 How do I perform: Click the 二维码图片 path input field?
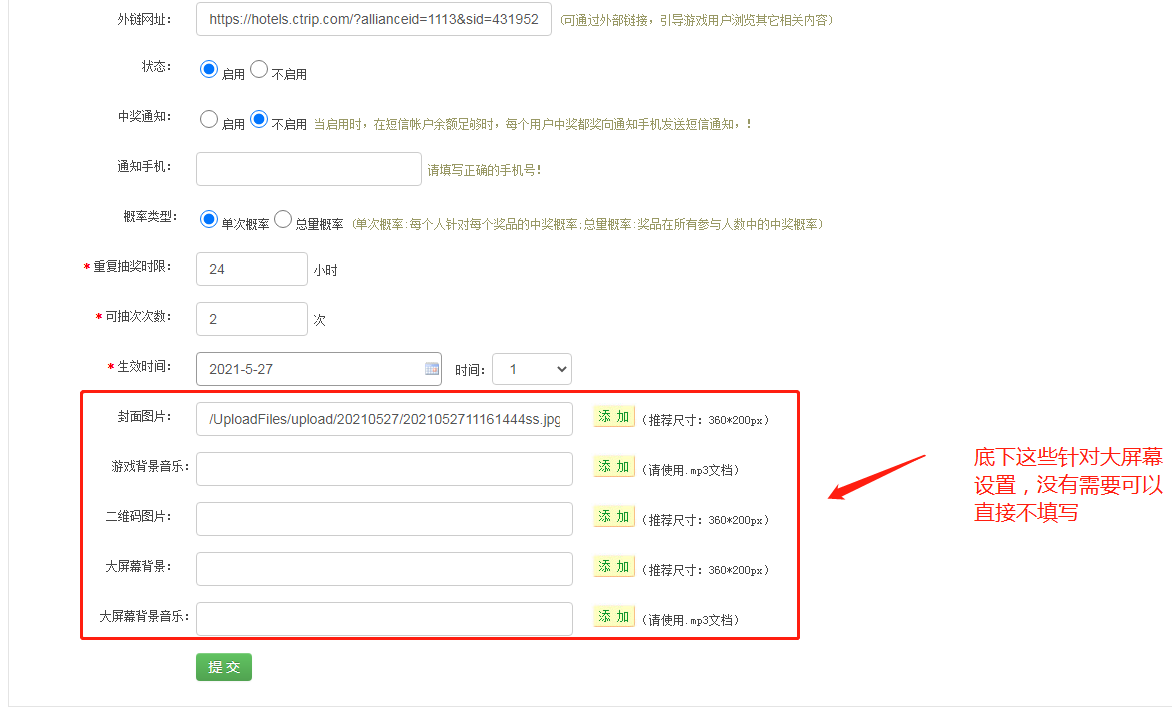[x=384, y=519]
